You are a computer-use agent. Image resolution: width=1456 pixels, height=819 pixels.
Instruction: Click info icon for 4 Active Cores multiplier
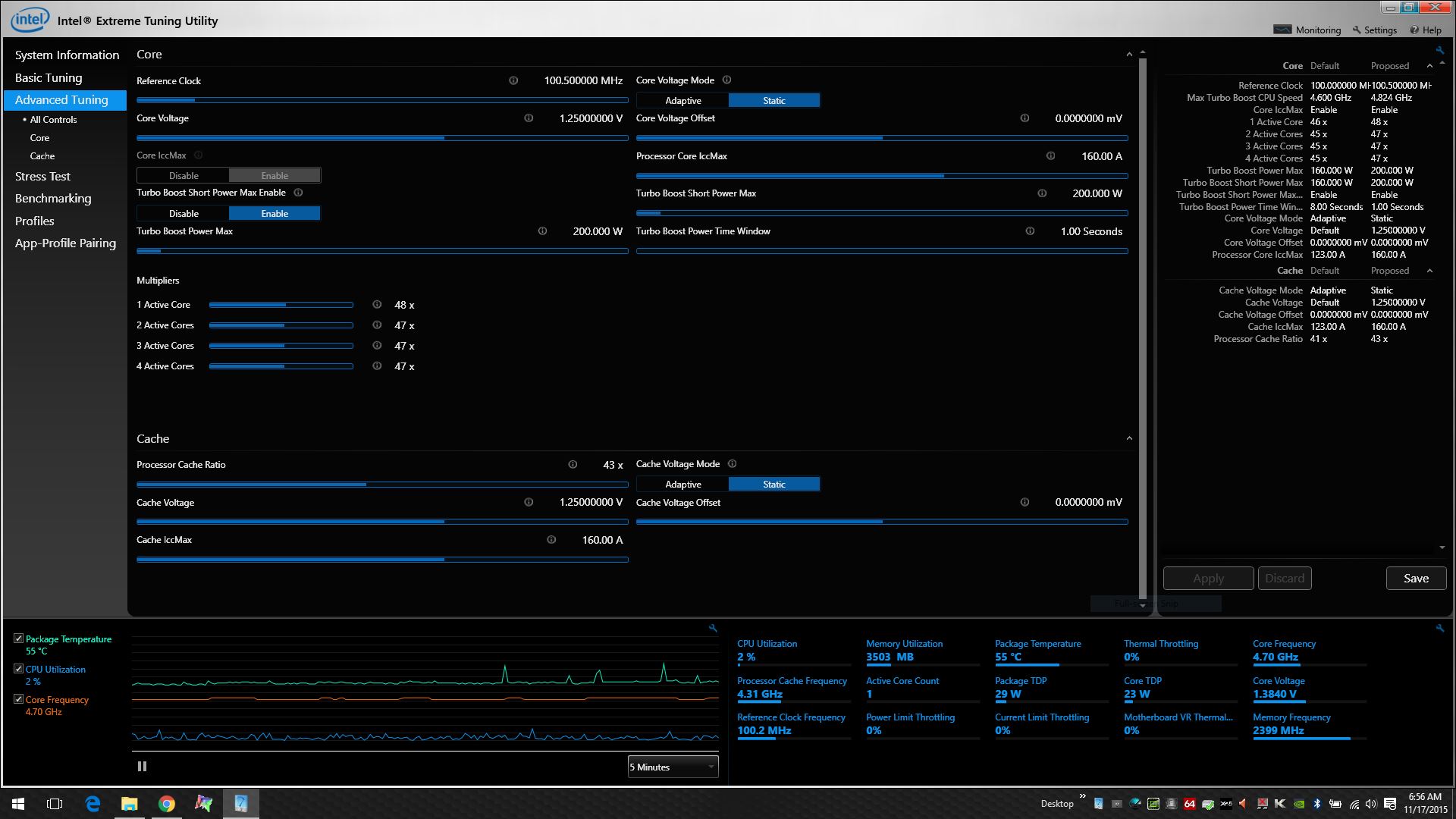click(x=377, y=366)
